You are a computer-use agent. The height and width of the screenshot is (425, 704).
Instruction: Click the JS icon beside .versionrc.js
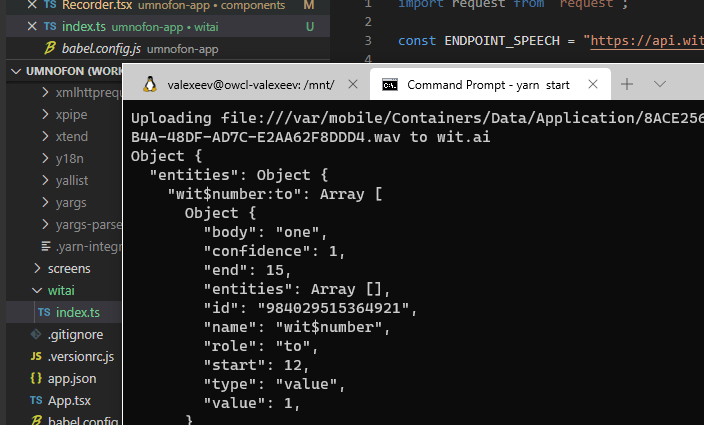coord(36,356)
